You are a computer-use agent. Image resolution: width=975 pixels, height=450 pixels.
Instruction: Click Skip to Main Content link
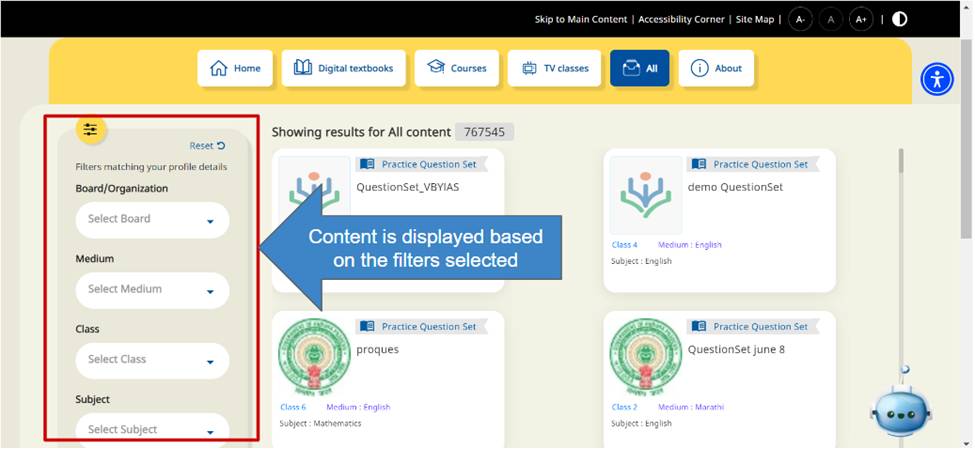(x=580, y=19)
